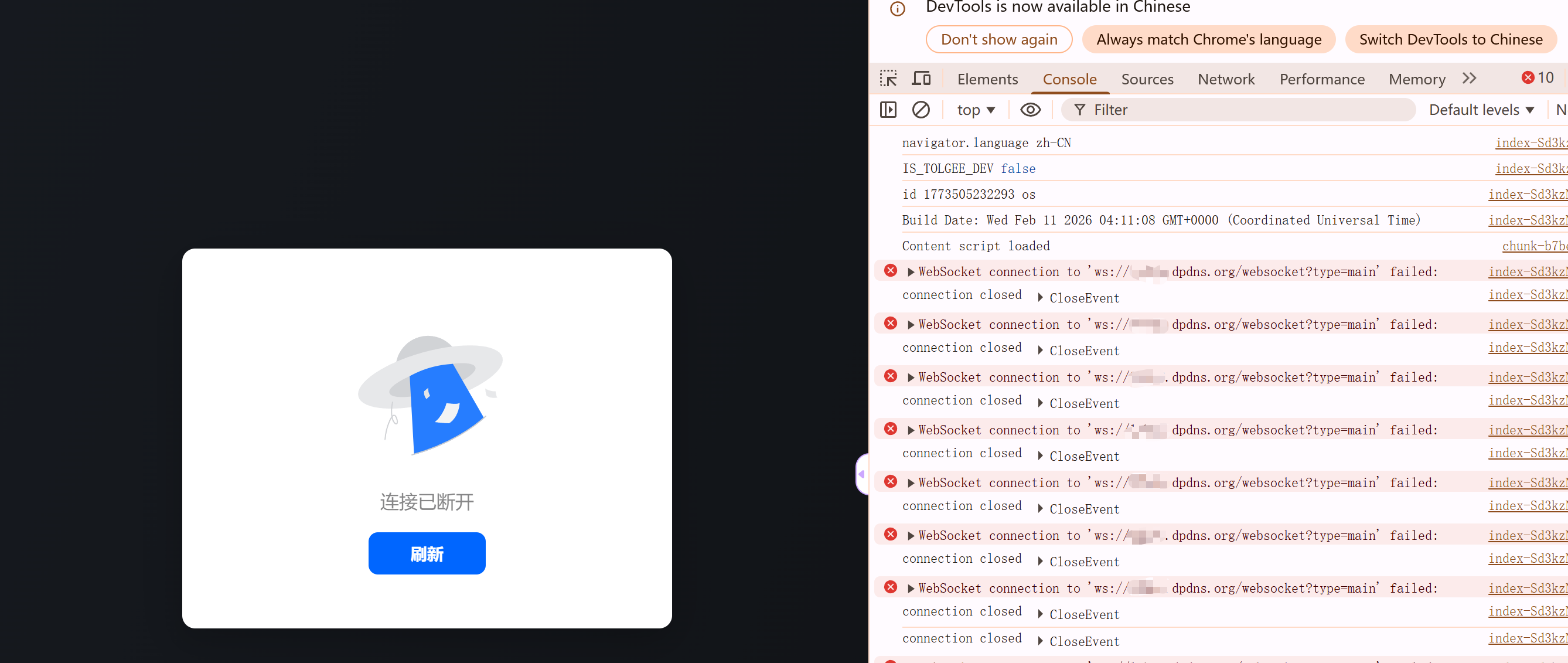The image size is (1568, 663).
Task: Expand the first WebSocket error message
Action: tap(911, 272)
